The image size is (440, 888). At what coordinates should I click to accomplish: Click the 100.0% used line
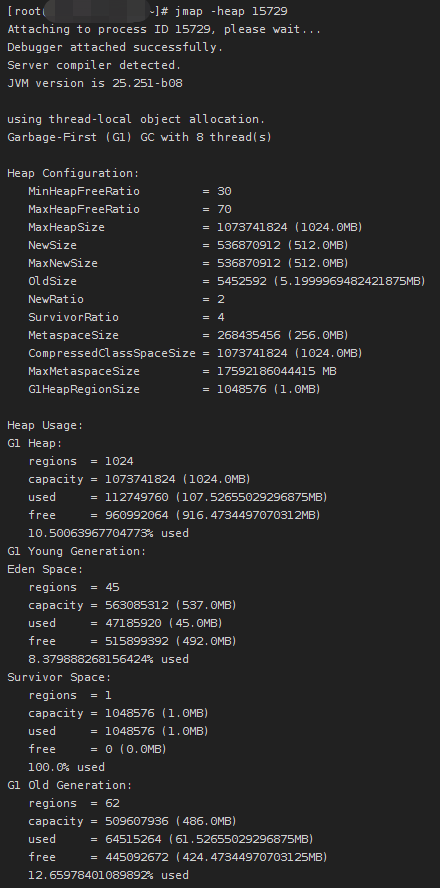pyautogui.click(x=67, y=767)
